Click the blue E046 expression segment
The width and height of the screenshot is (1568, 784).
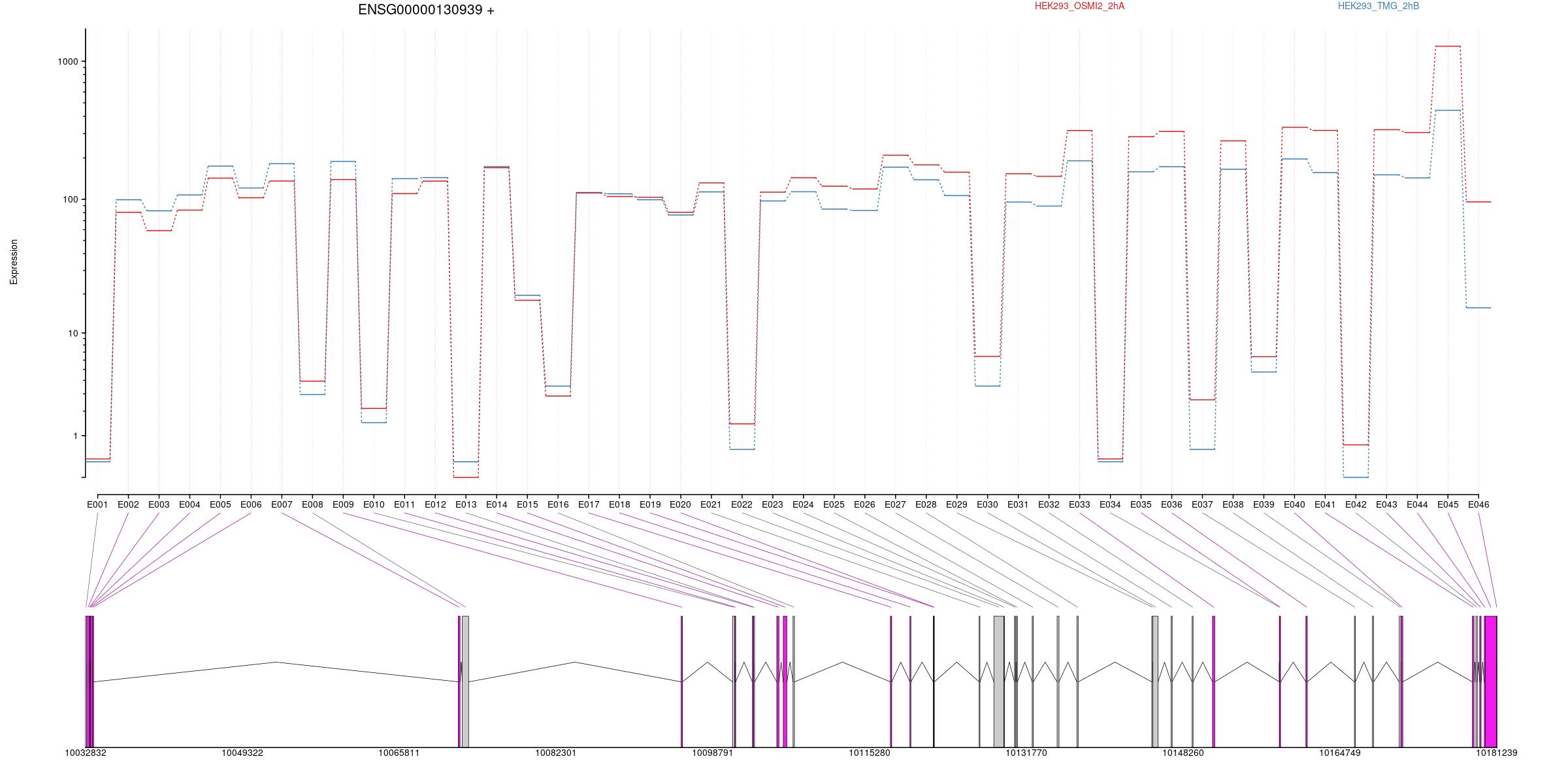point(1478,308)
